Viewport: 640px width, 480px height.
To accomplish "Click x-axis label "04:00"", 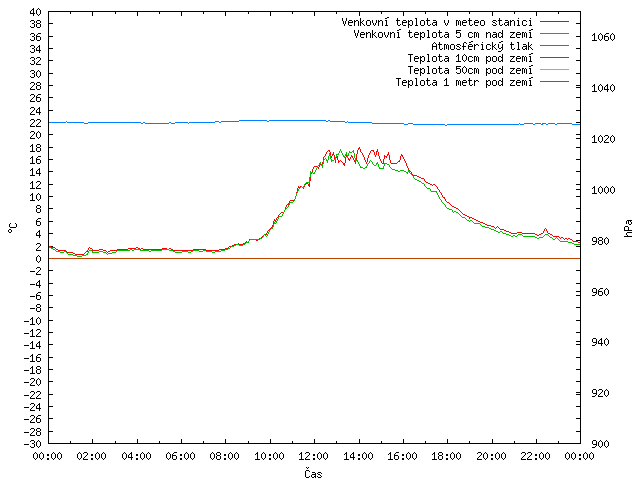I will click(136, 456).
